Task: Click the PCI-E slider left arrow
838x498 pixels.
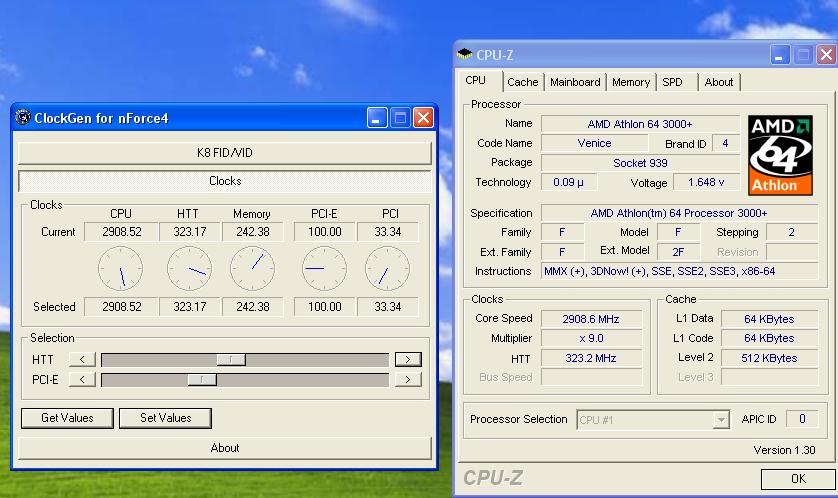Action: (x=82, y=379)
